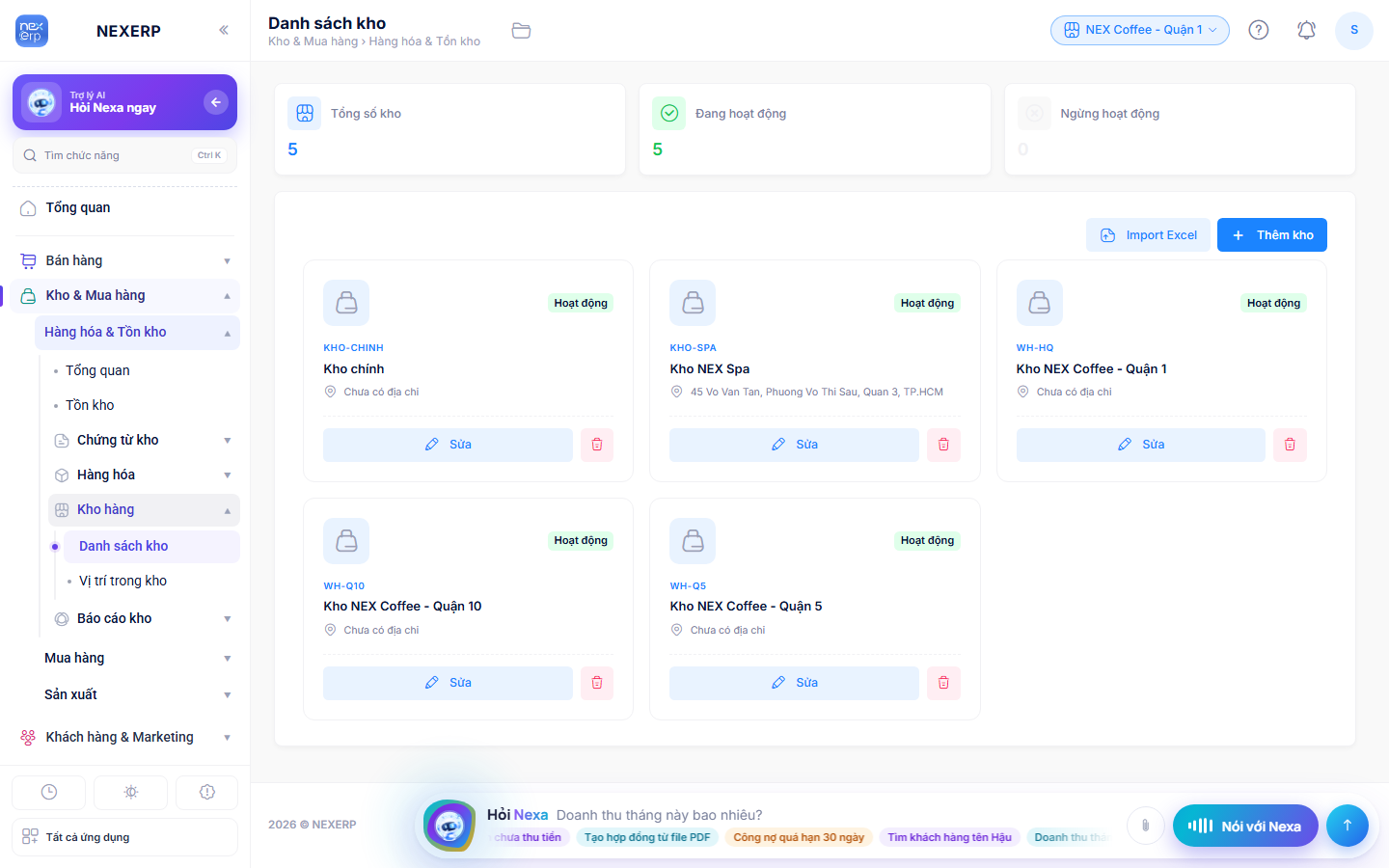Image resolution: width=1389 pixels, height=868 pixels.
Task: Click the Tìm chức năng search field
Action: 124,155
